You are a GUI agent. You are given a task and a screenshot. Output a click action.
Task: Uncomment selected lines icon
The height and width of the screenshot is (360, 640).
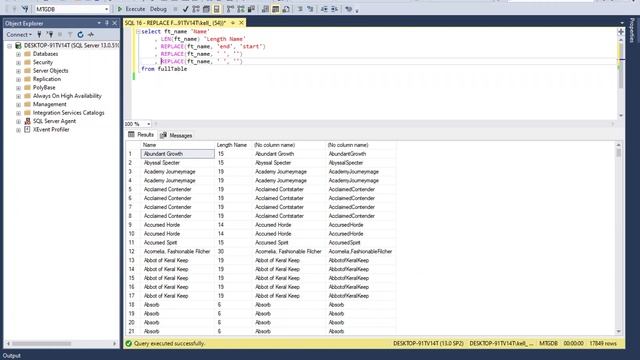[310, 9]
